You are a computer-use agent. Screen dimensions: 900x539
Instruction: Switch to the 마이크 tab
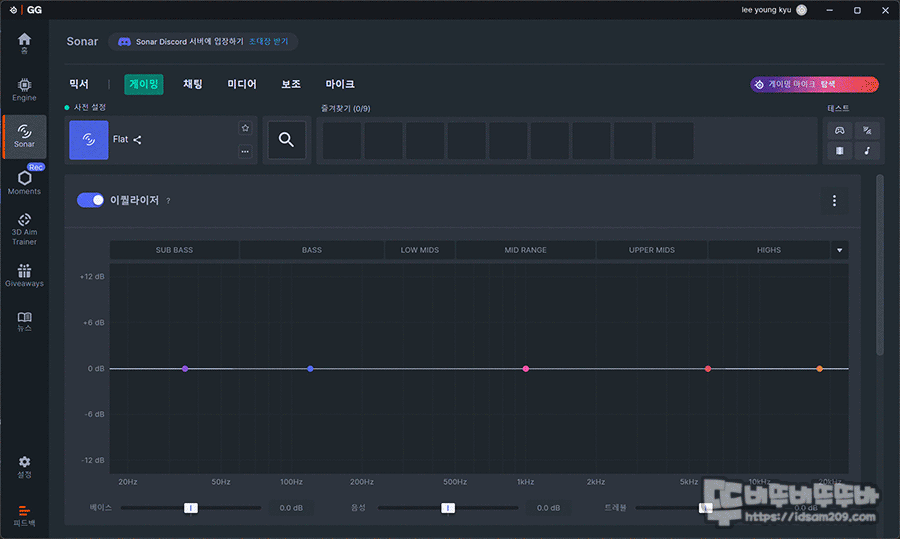tap(340, 84)
